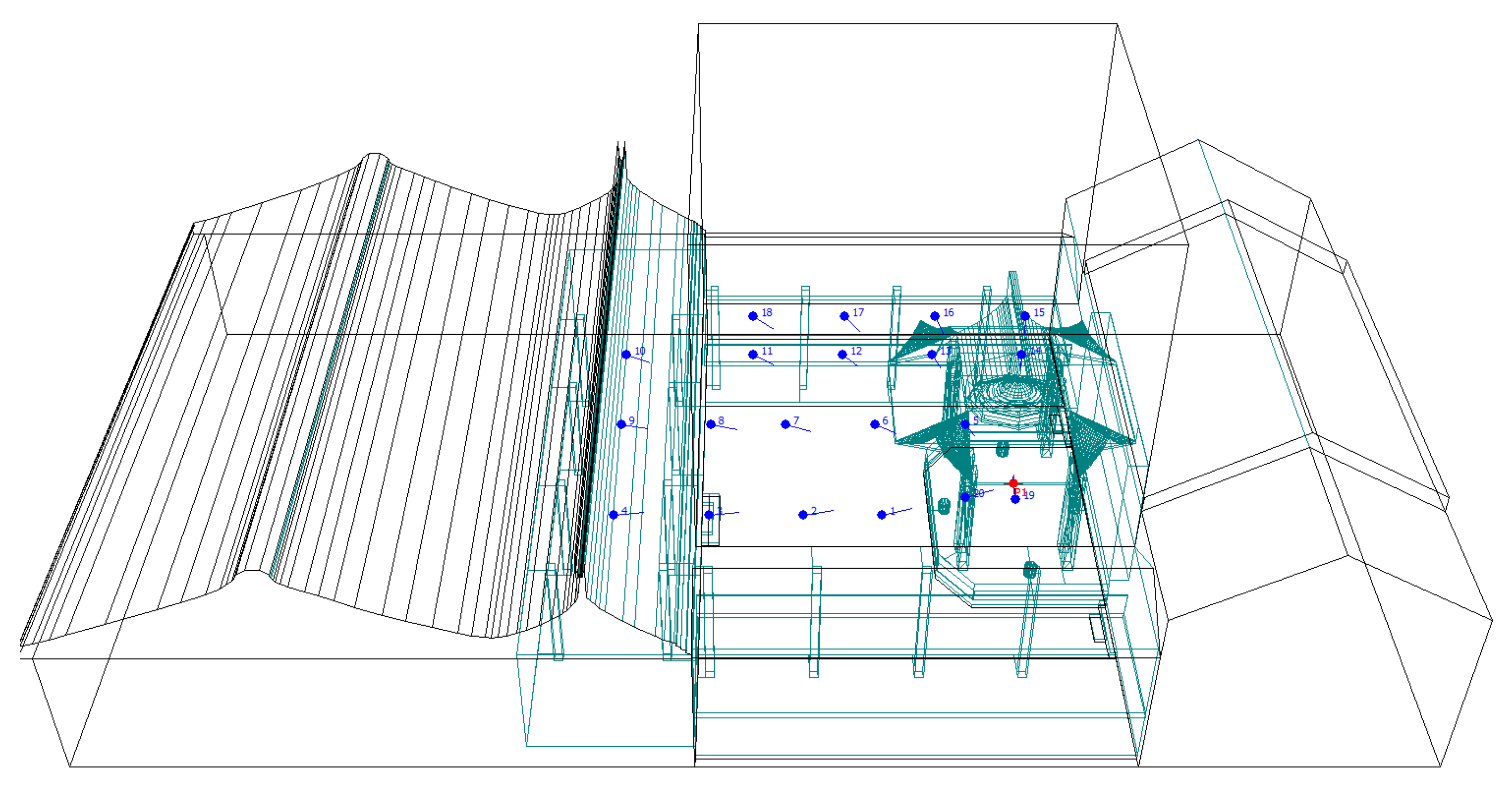Select blue receiver point 2
Screen dimensions: 1512x787
tap(803, 514)
